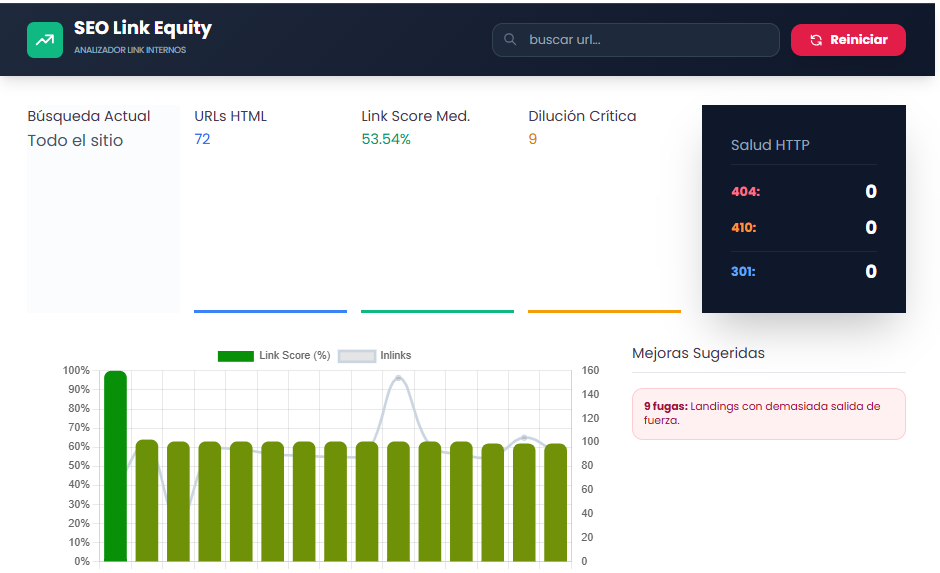Select the Link Score Med. stat card
The width and height of the screenshot is (940, 573).
(x=437, y=208)
